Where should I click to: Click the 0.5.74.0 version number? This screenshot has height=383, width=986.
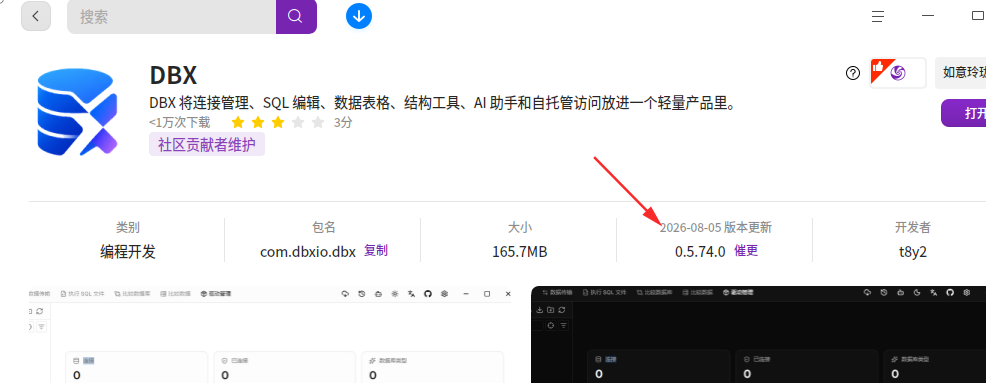point(700,252)
